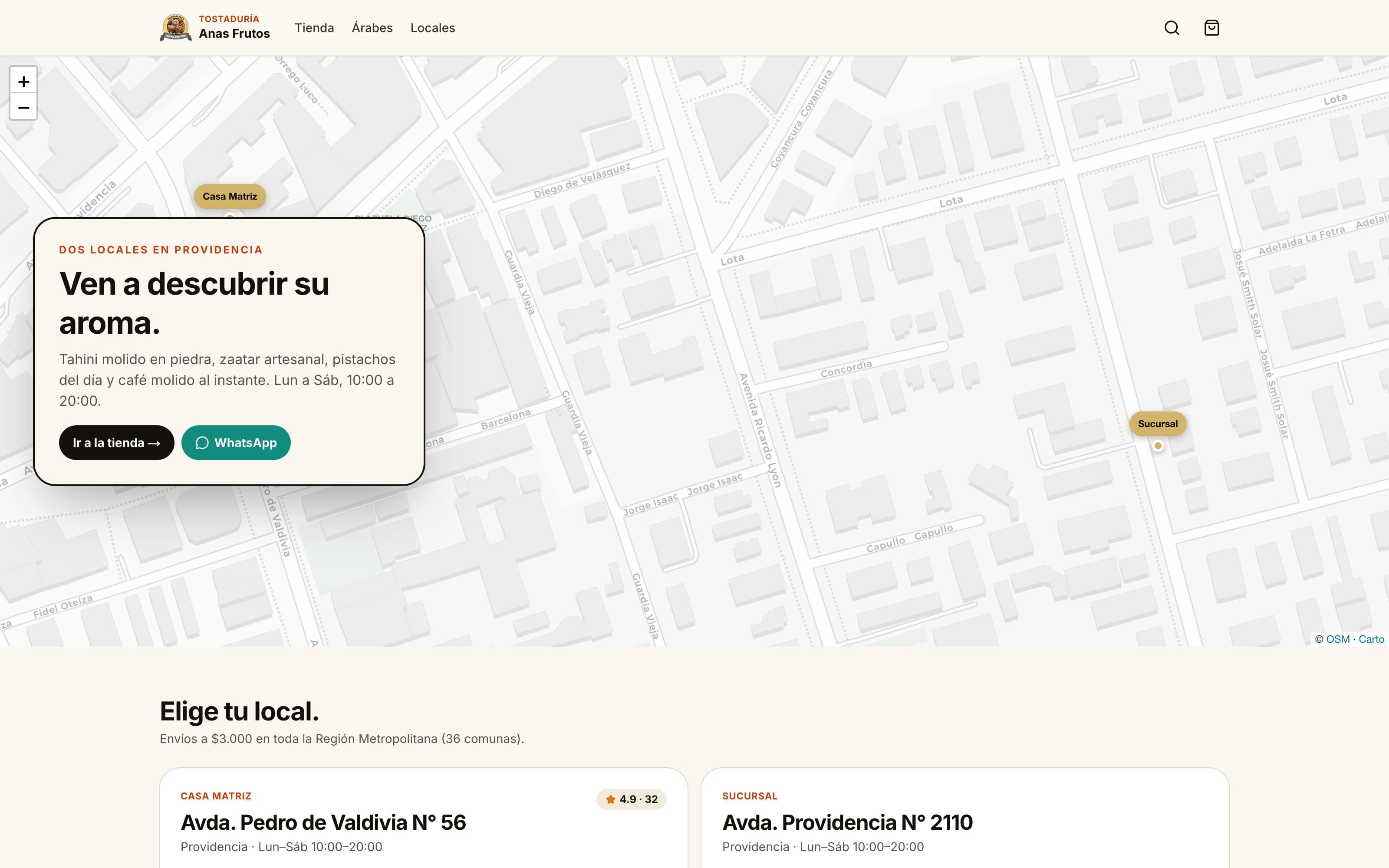The width and height of the screenshot is (1389, 868).
Task: Click the Concordia street label
Action: click(x=846, y=368)
